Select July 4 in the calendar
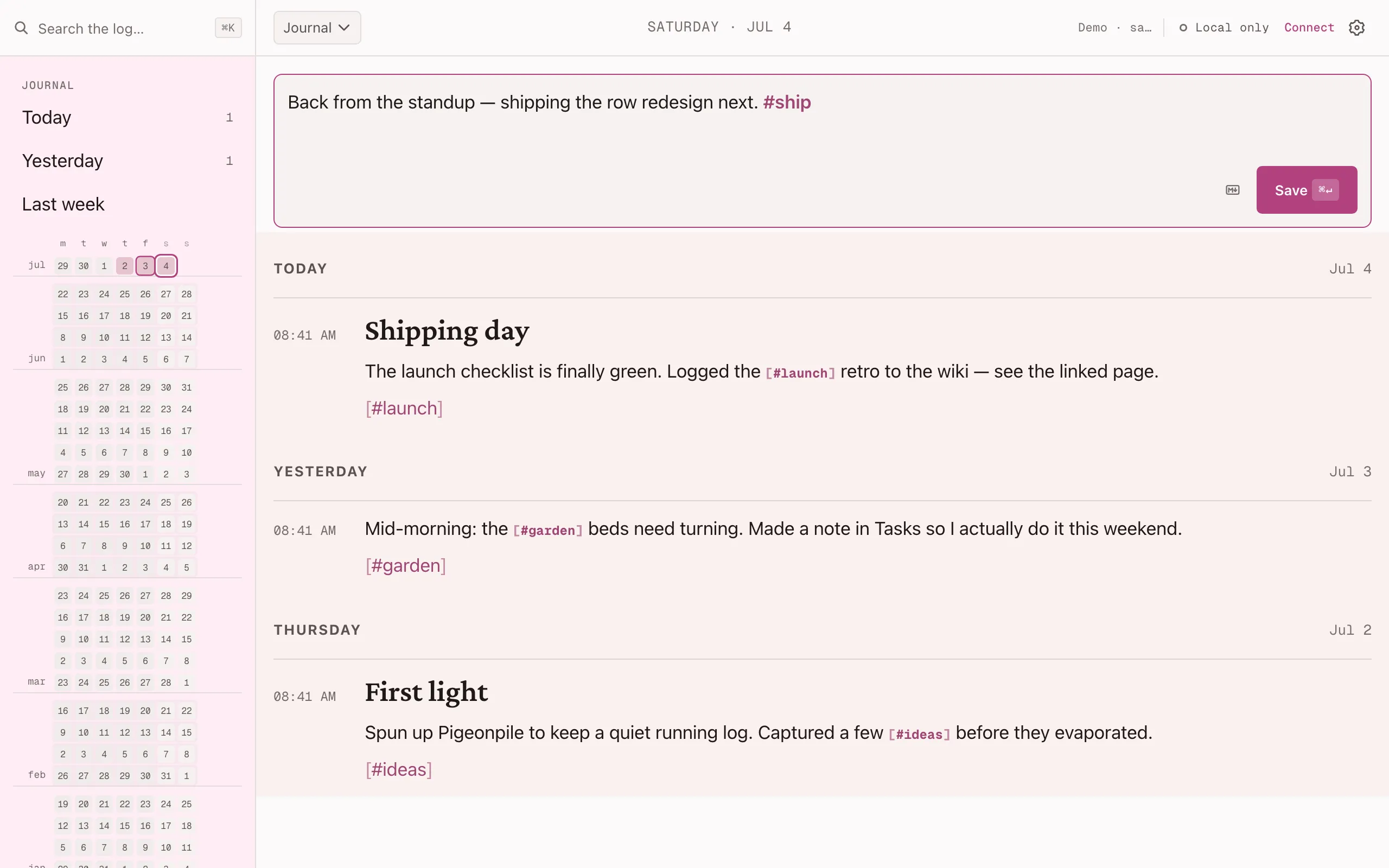Viewport: 1389px width, 868px height. click(166, 266)
